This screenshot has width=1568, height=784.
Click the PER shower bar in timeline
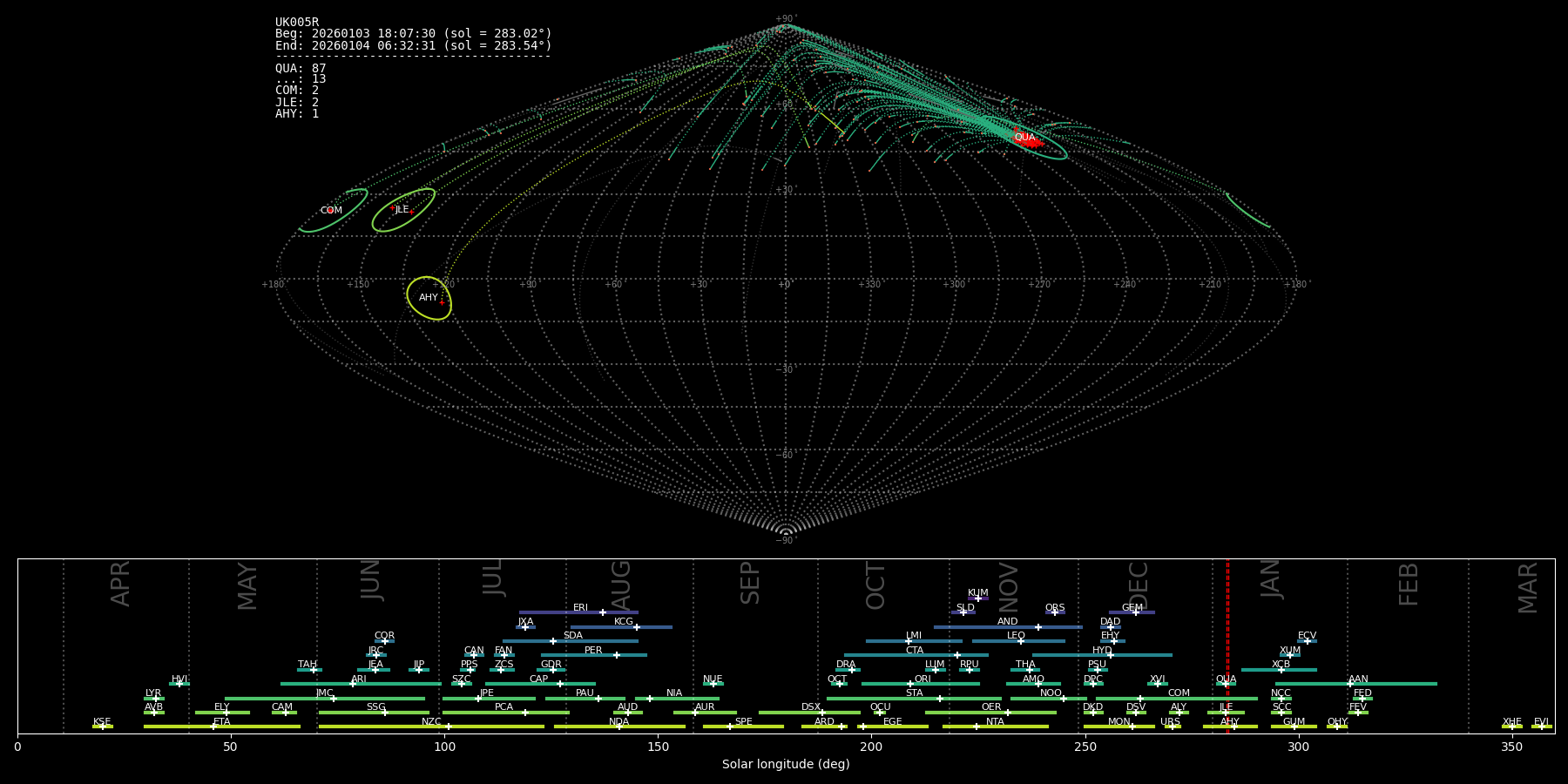[593, 655]
